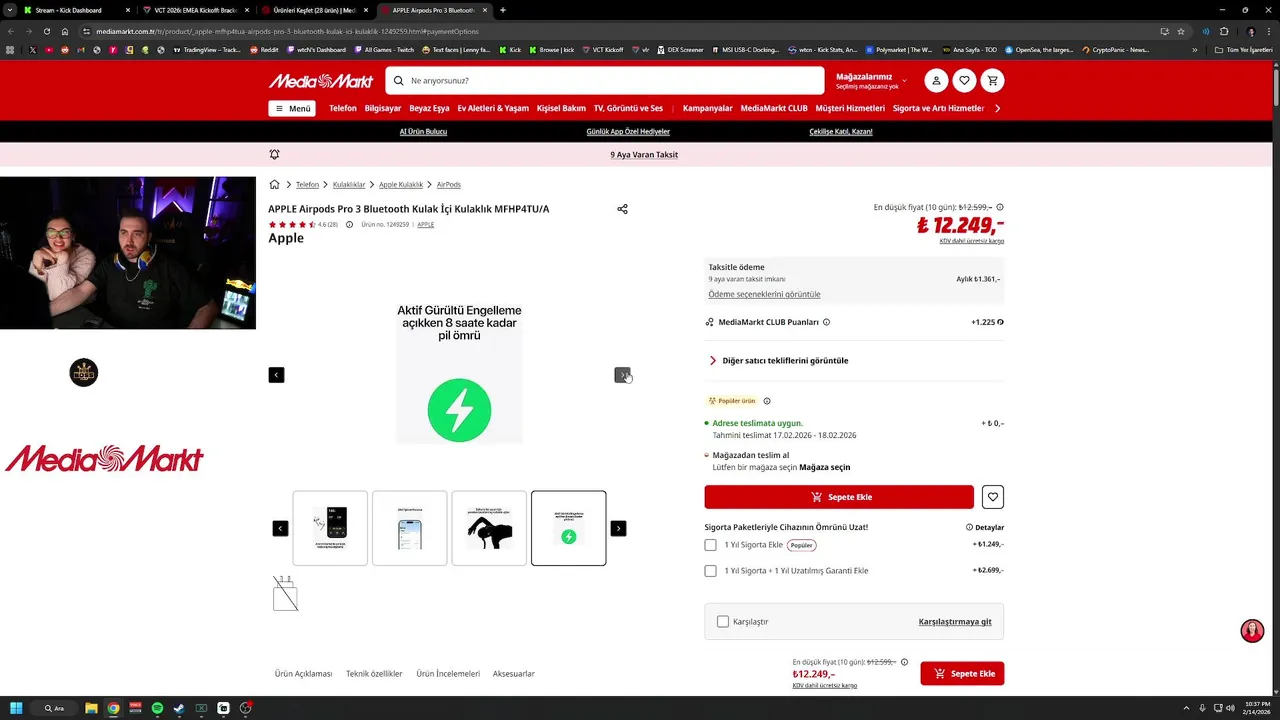Bookmark this page with the star icon
Screen dimensions: 1280x720
(x=1181, y=31)
